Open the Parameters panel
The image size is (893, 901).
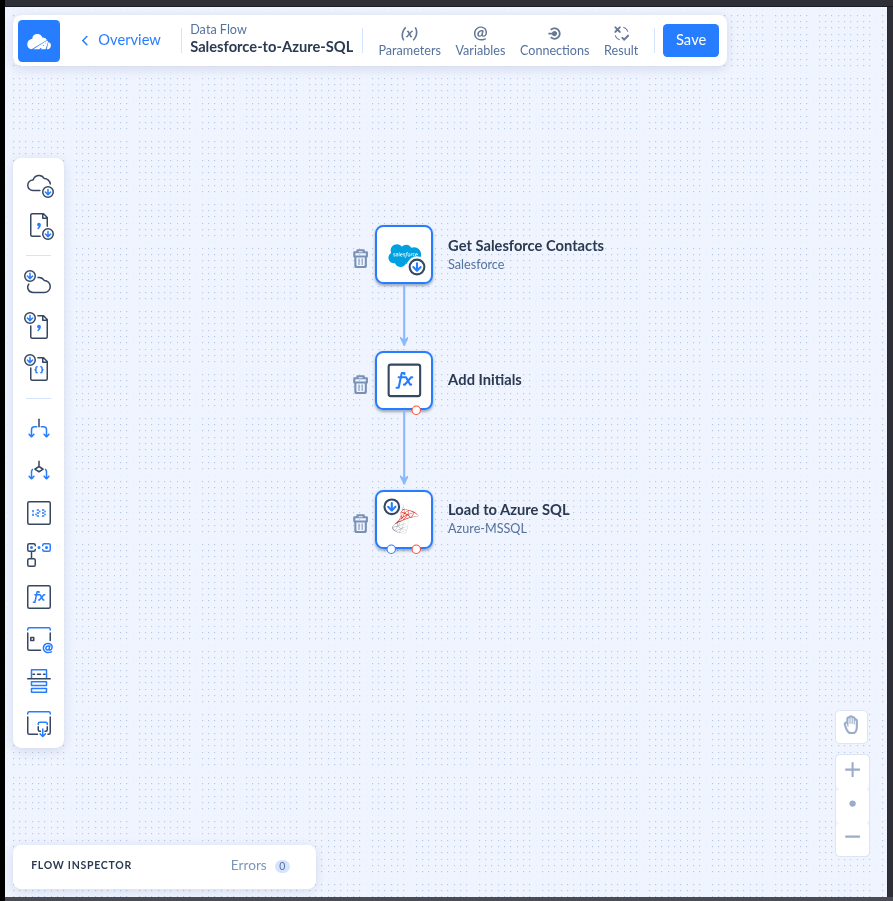(x=409, y=41)
